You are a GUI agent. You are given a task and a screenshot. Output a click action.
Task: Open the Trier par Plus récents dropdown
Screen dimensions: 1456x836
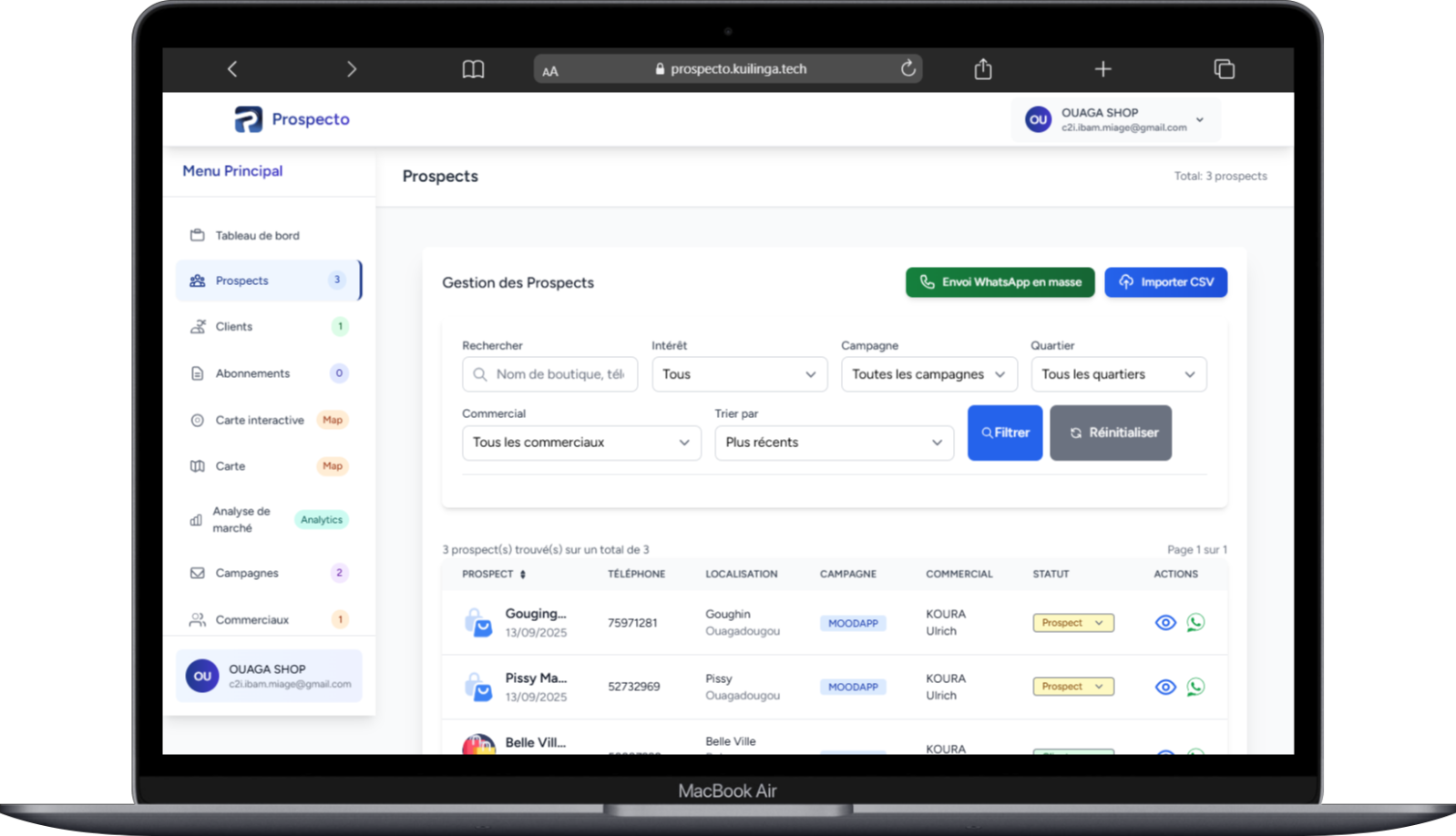coord(834,443)
